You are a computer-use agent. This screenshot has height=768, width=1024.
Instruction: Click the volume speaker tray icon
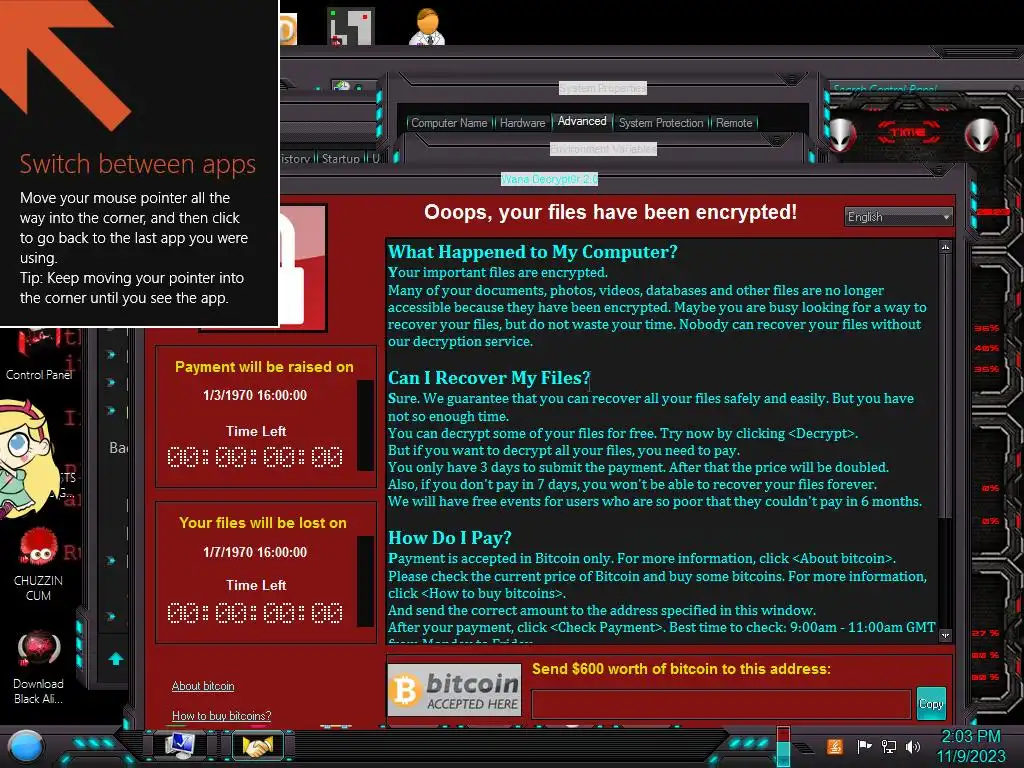[913, 746]
